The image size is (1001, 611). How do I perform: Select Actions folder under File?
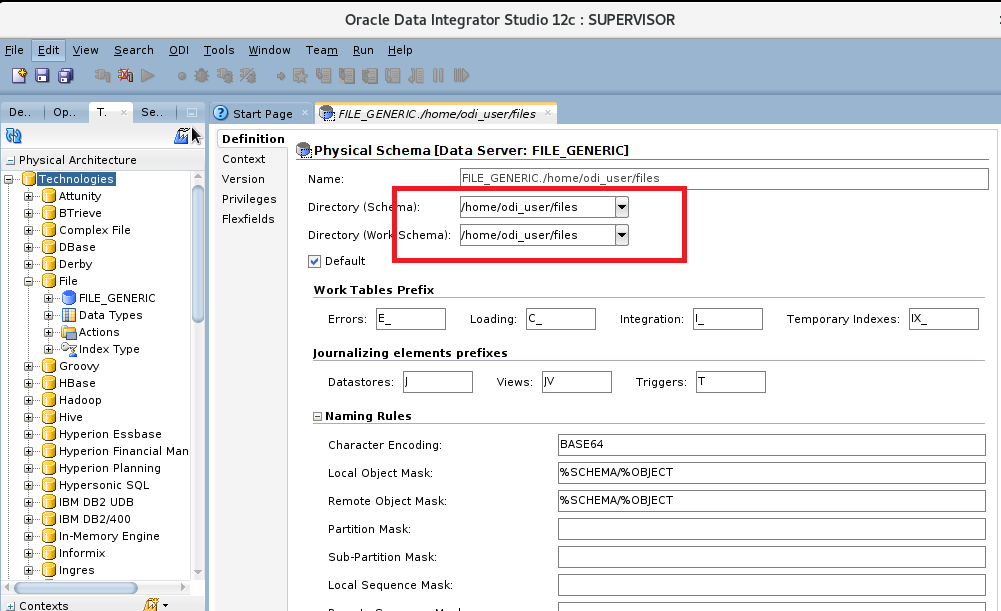[x=99, y=332]
